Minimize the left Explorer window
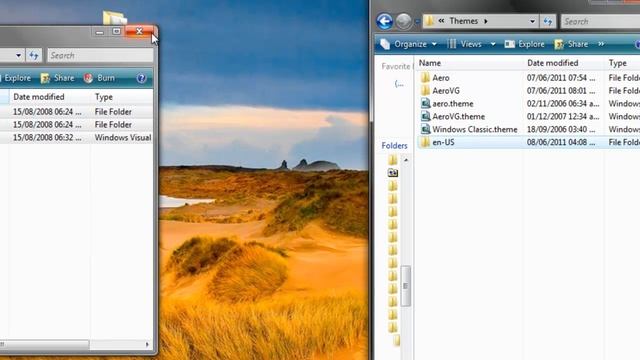This screenshot has height=360, width=640. 100,31
